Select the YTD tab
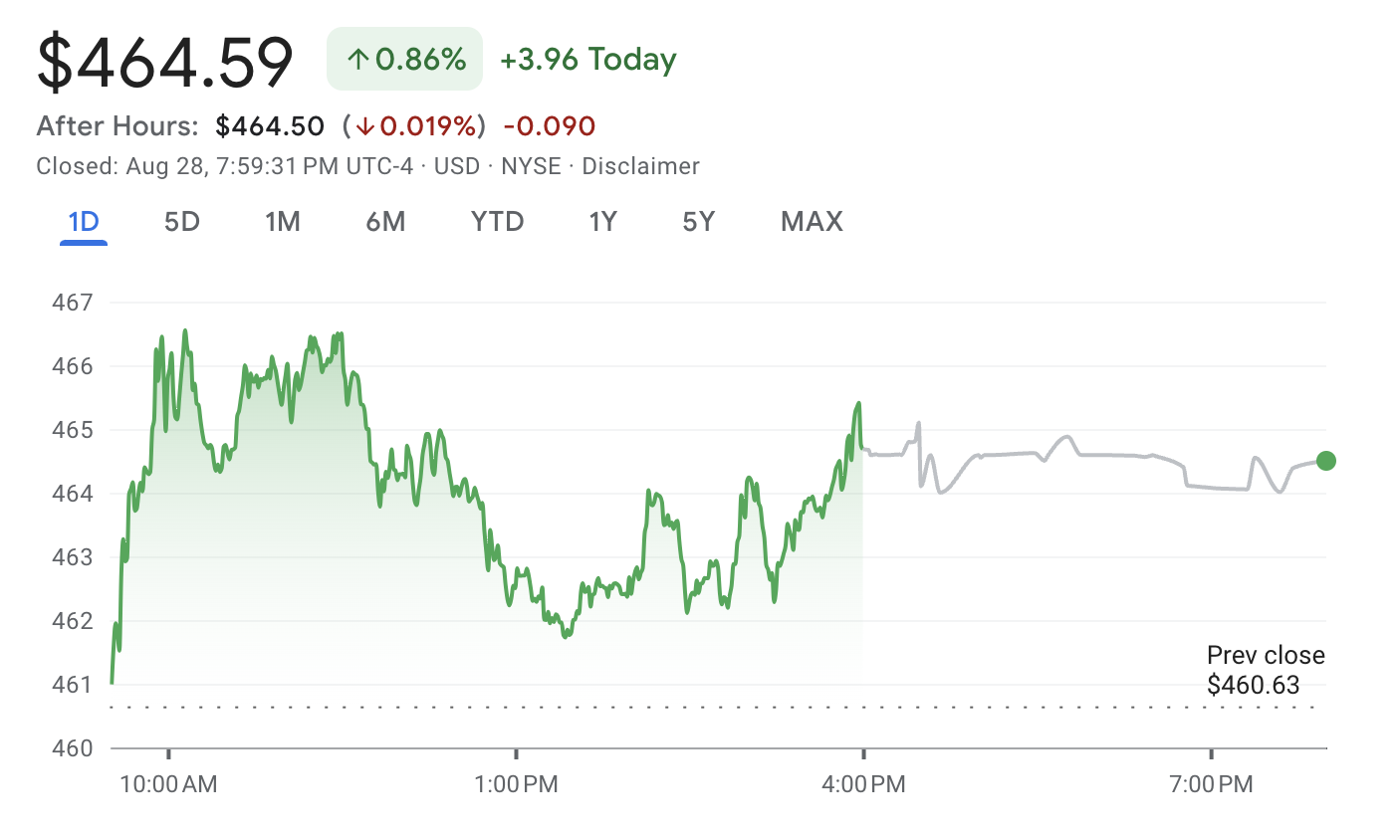This screenshot has height=840, width=1400. (497, 221)
